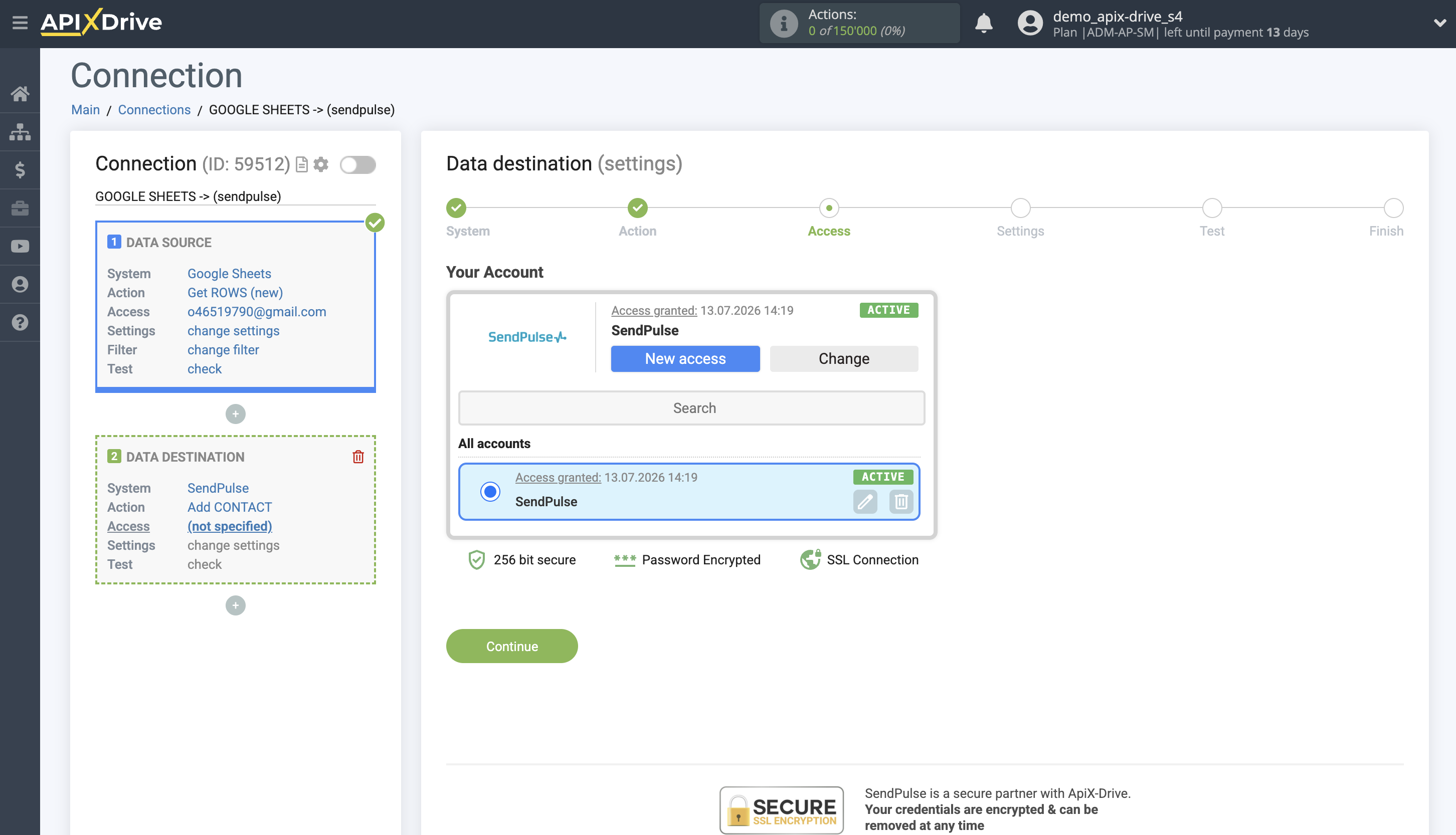Click the Actions info icon
The image size is (1456, 835).
pos(783,23)
